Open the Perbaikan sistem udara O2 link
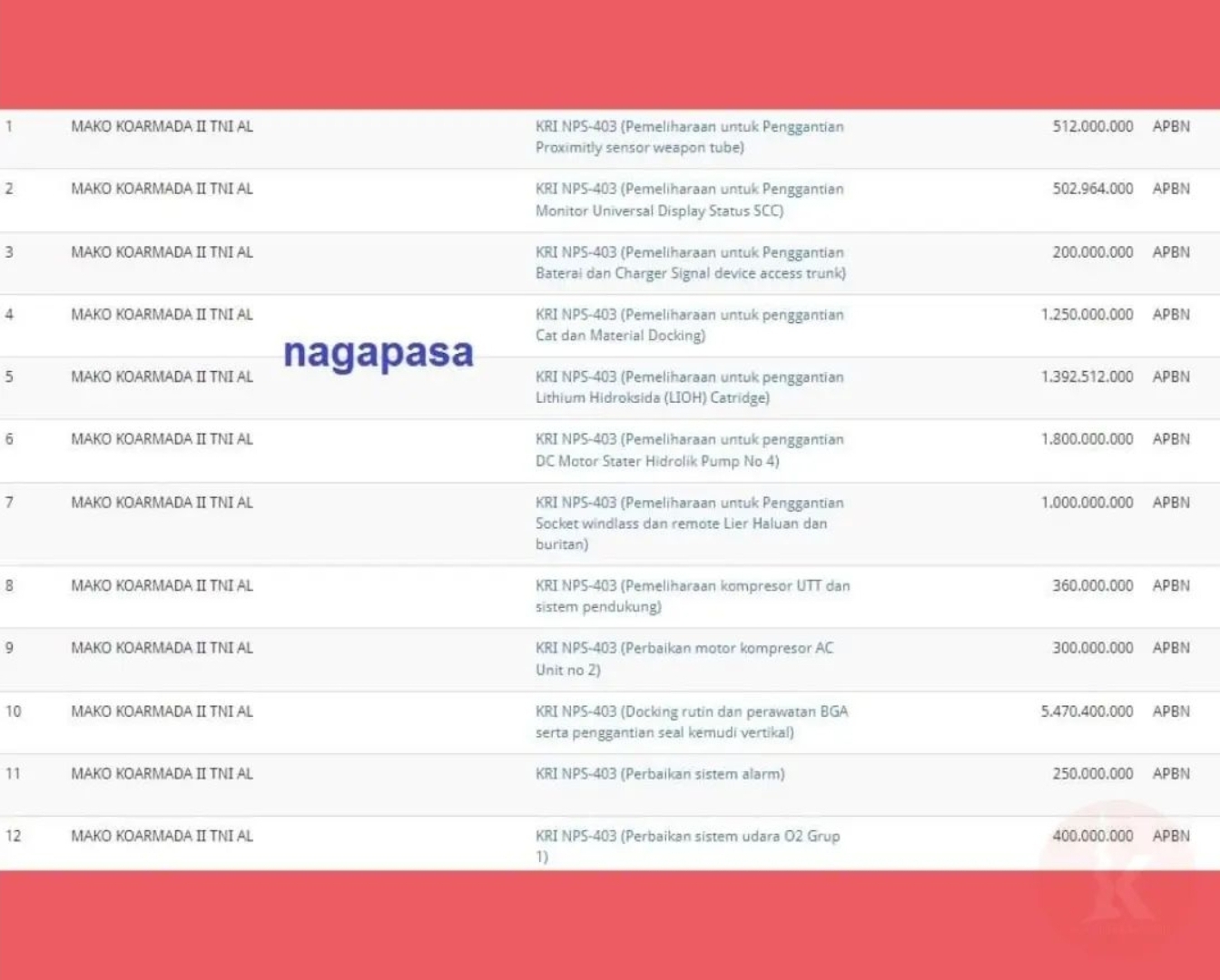 click(687, 846)
